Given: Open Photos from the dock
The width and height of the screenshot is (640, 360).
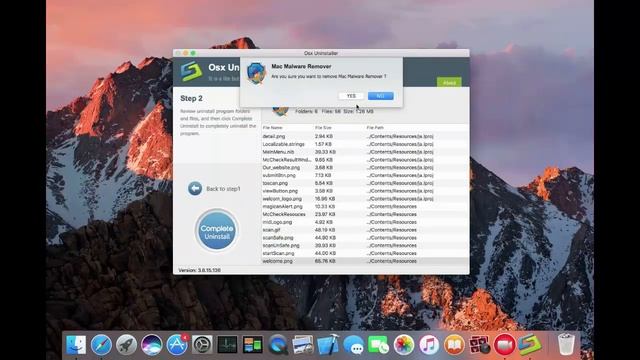Looking at the screenshot, I should point(404,345).
